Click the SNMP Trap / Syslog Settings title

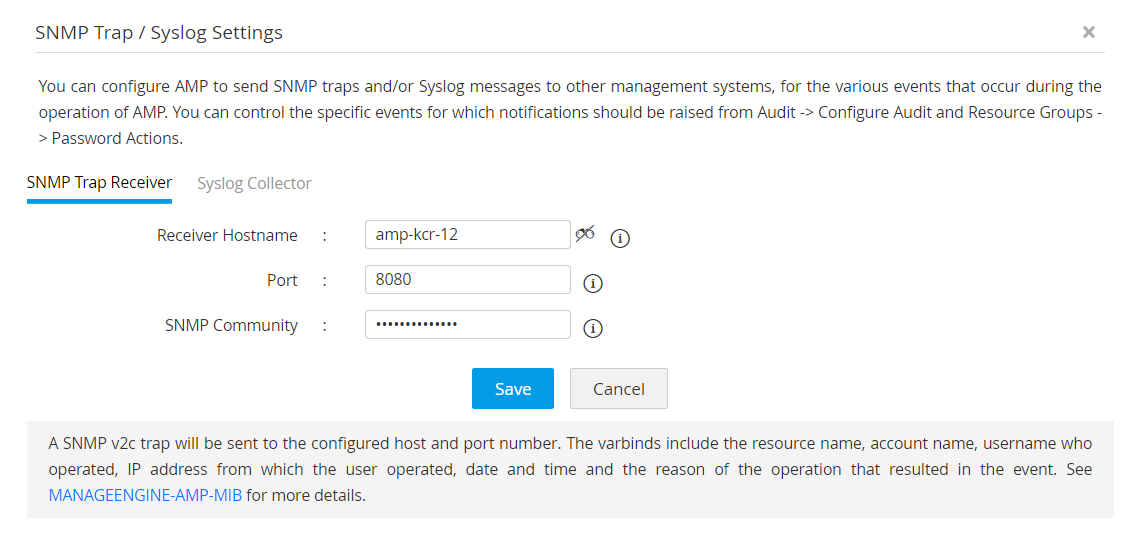[x=159, y=32]
